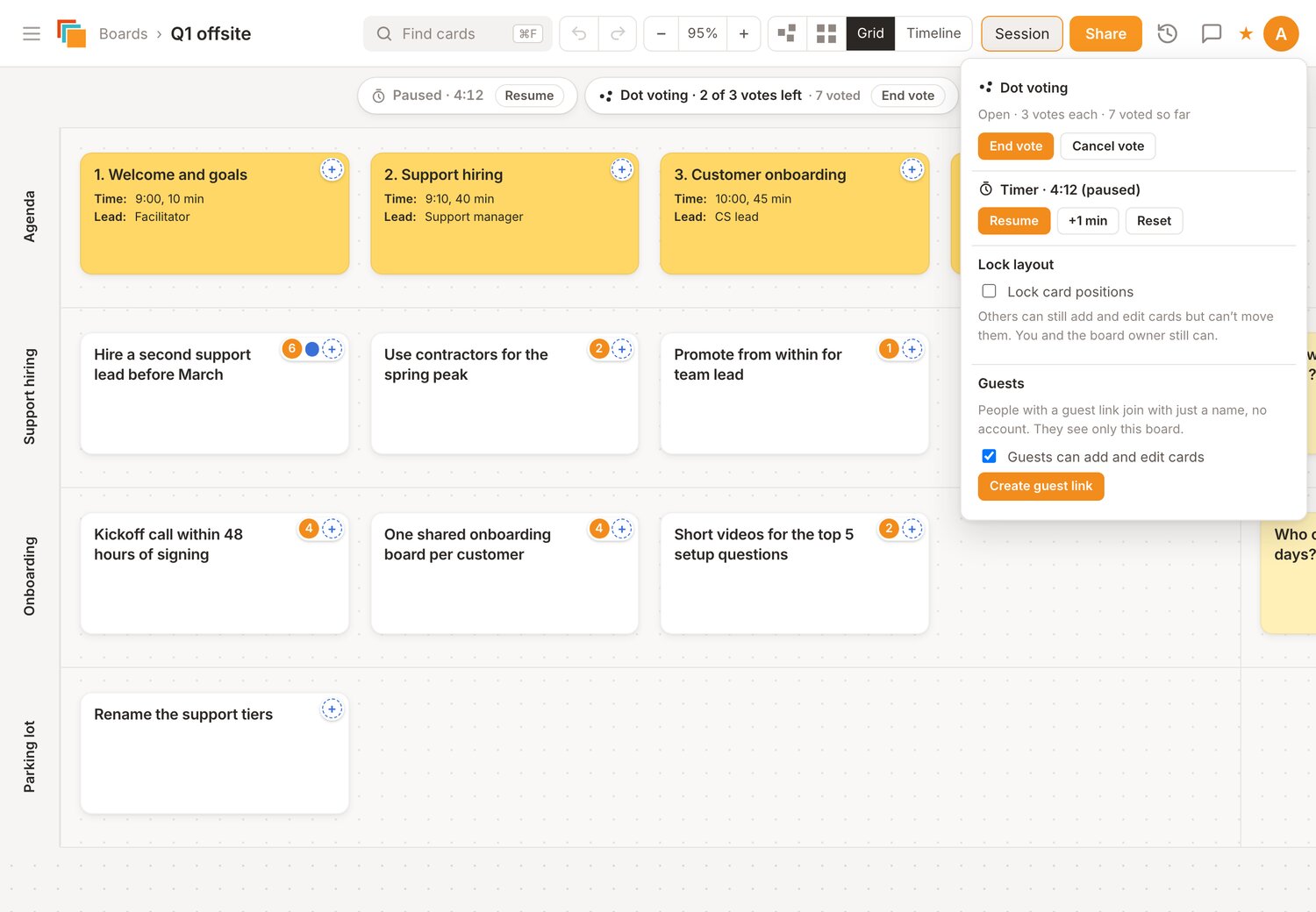This screenshot has height=912, width=1316.
Task: Select the Timeline view tab
Action: (x=933, y=33)
